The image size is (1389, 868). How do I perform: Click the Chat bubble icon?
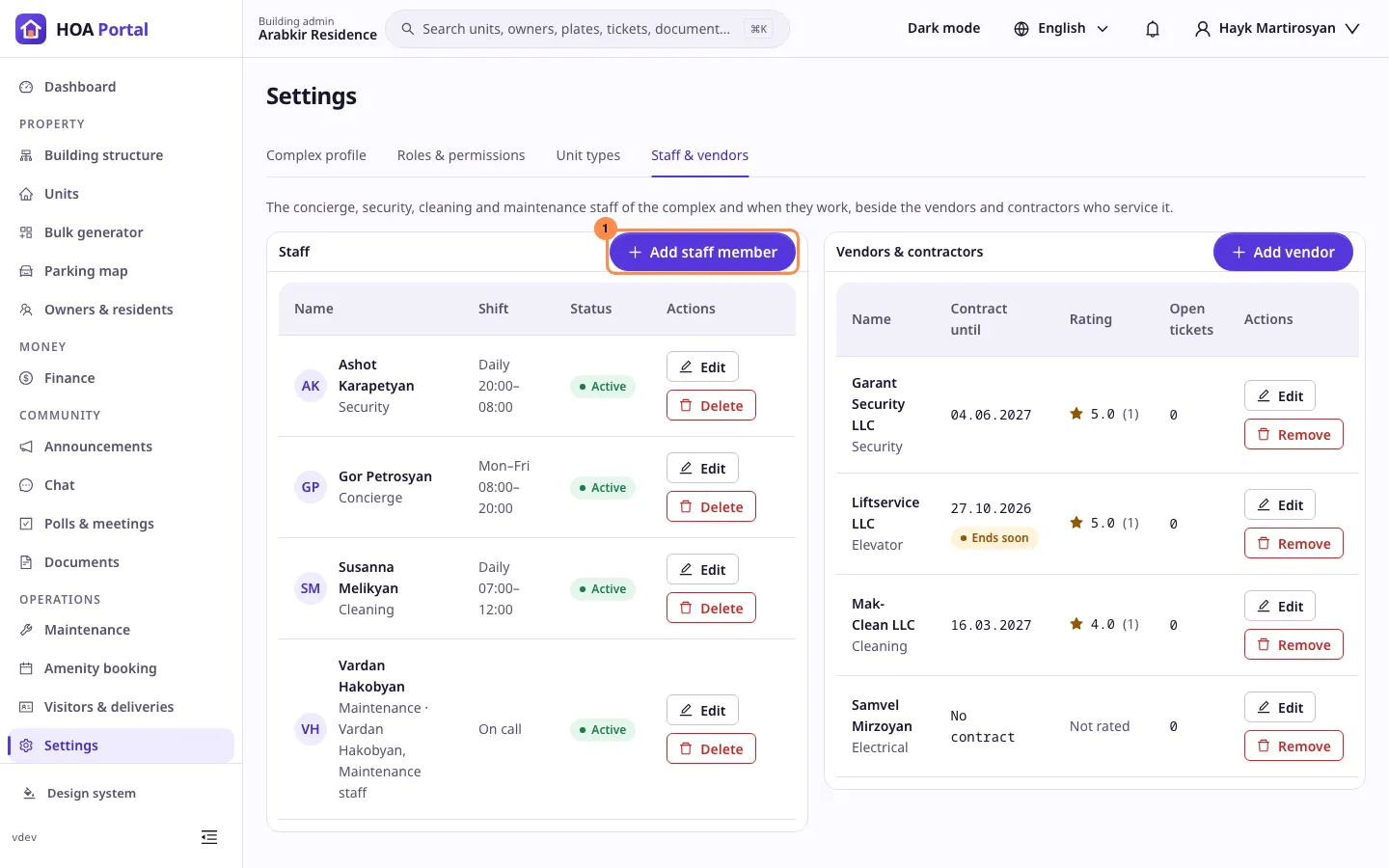click(x=26, y=485)
